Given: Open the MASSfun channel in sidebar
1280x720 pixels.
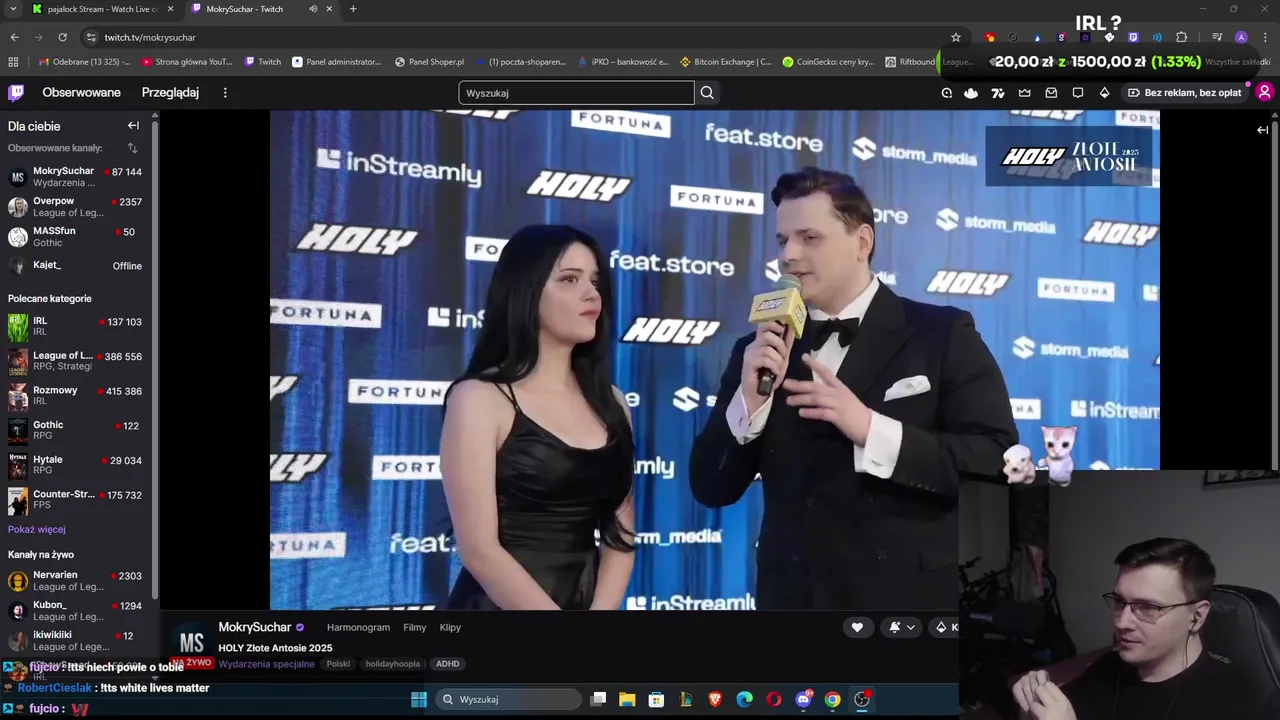Looking at the screenshot, I should pos(76,237).
